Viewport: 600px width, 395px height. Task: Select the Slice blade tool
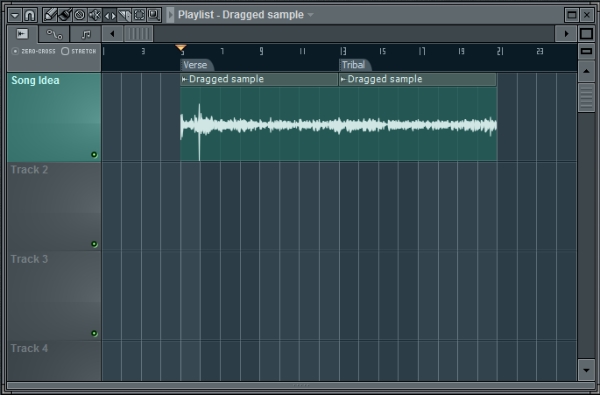(124, 15)
